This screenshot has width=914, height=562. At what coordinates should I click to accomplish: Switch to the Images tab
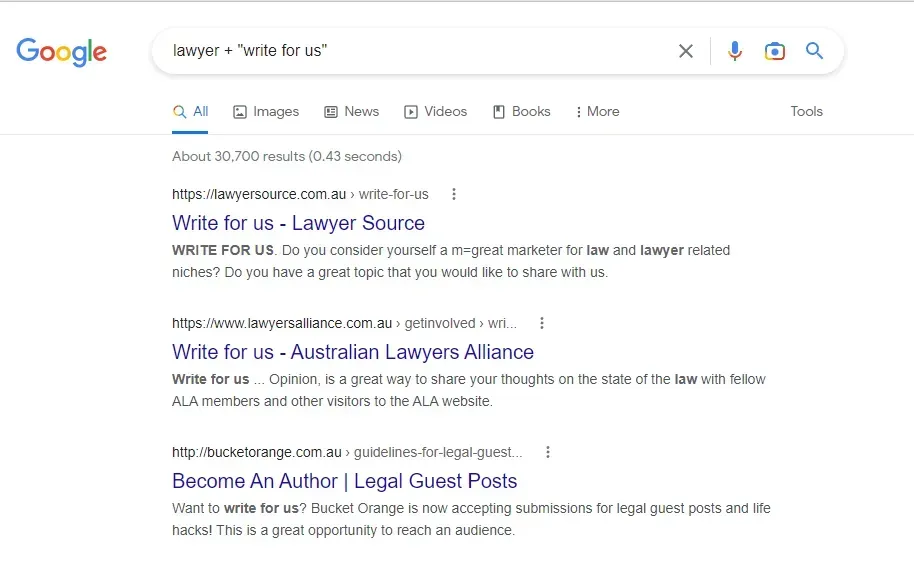[266, 111]
